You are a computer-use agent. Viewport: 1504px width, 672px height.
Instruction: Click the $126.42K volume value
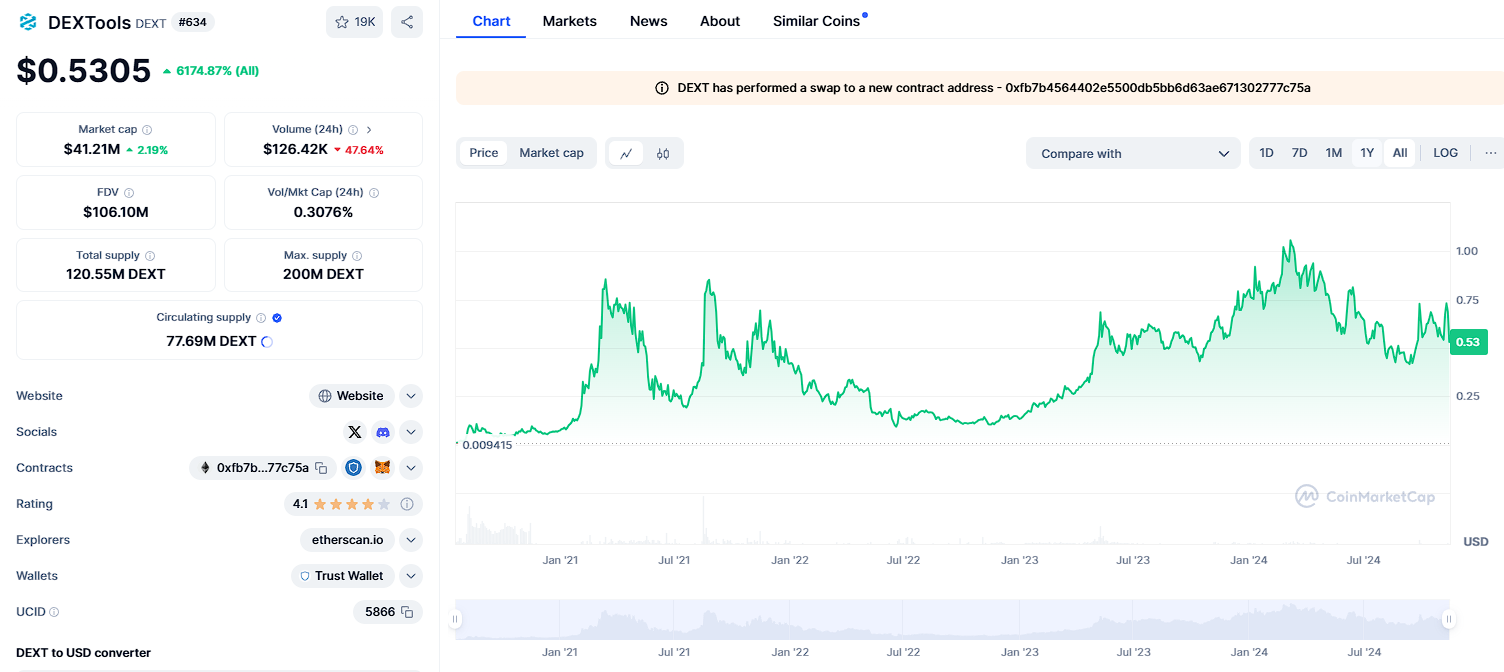[x=295, y=149]
